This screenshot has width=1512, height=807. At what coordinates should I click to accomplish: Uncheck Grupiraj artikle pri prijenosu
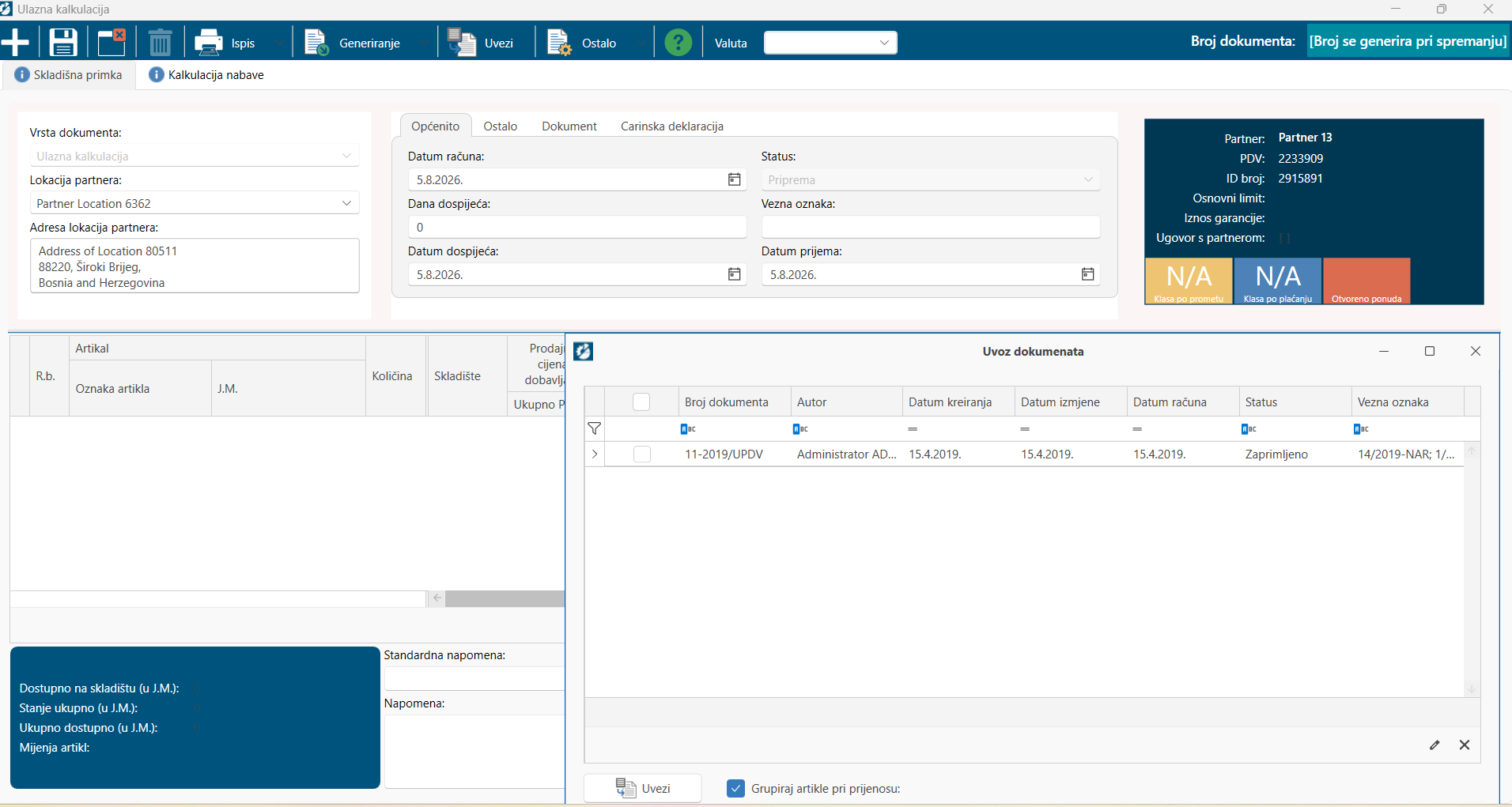pos(735,788)
